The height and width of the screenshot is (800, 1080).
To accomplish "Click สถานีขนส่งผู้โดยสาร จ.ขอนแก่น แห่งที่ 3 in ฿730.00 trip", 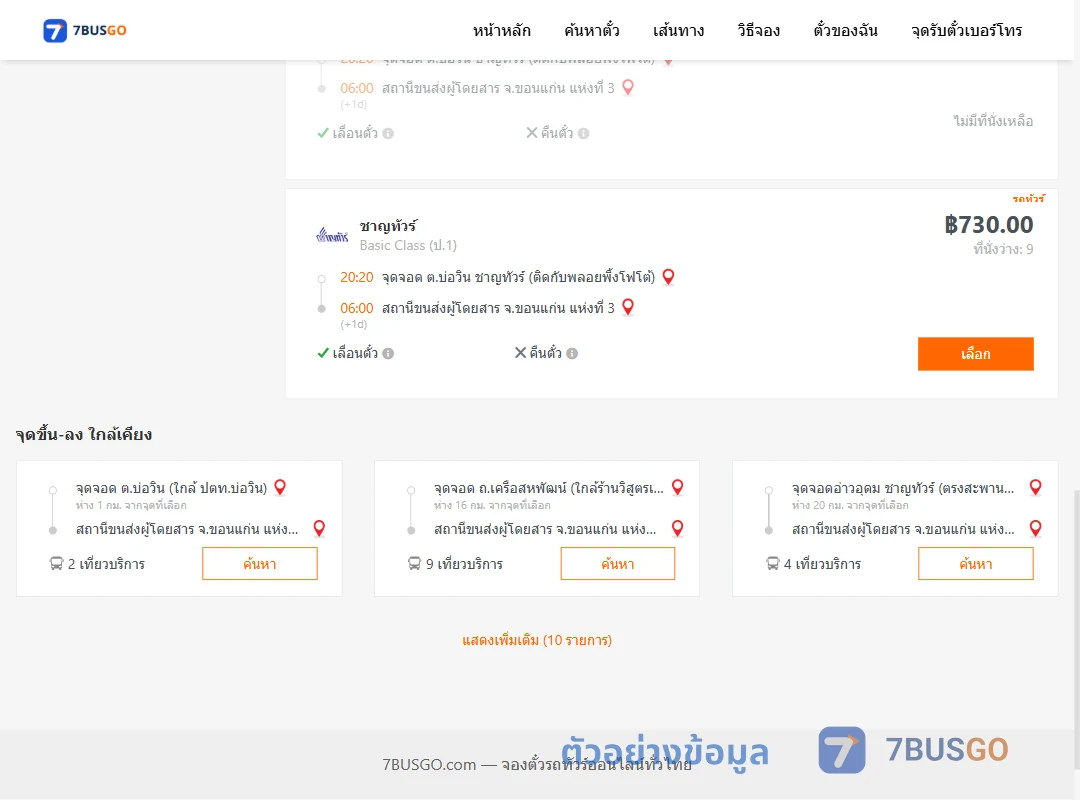I will (x=498, y=308).
